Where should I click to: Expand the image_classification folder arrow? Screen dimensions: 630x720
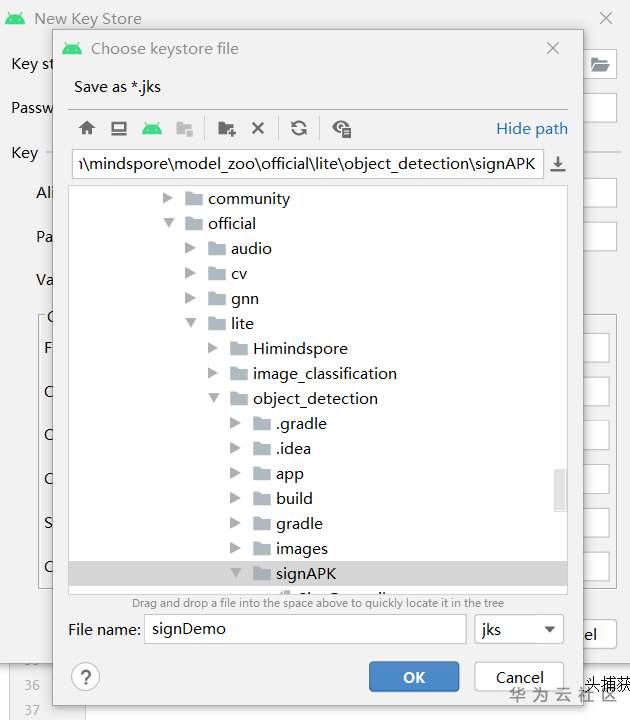coord(213,373)
